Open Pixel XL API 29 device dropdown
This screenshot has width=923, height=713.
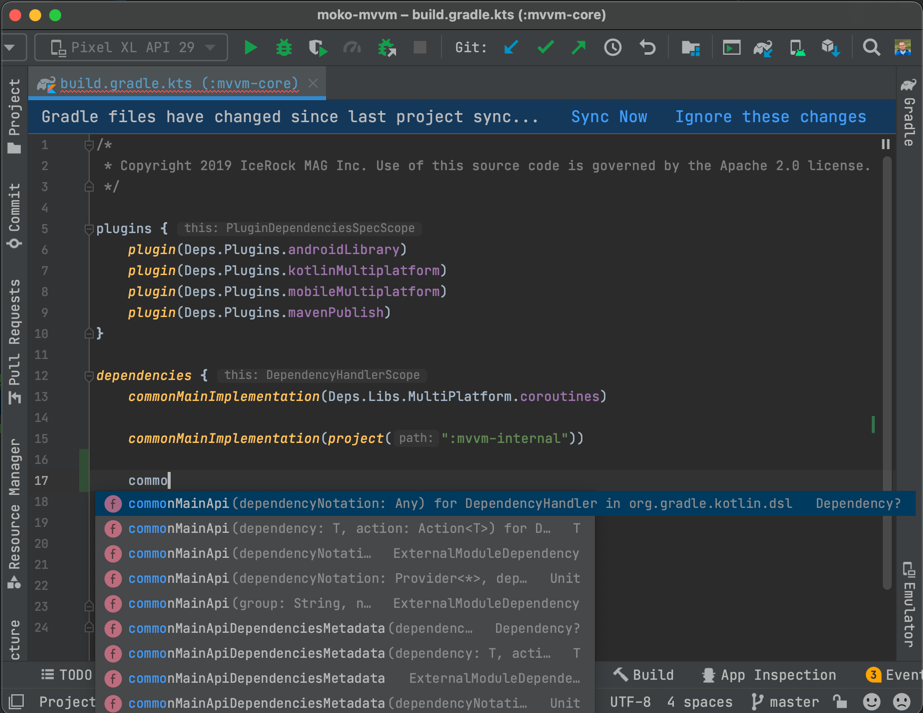(x=132, y=47)
